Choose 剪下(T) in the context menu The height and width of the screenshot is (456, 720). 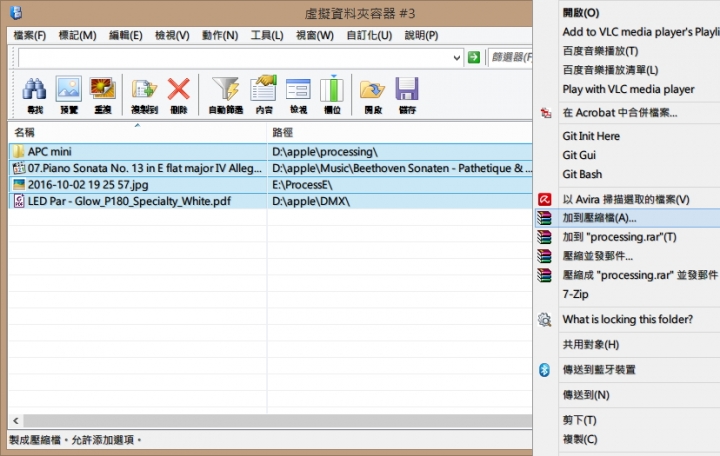click(579, 420)
